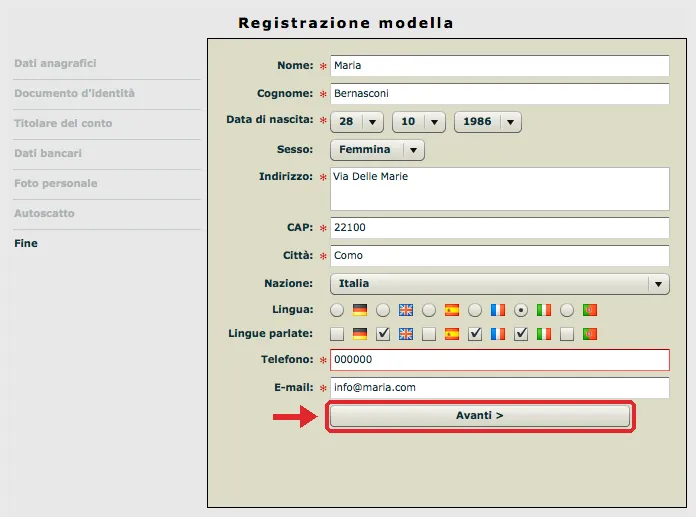Go to the Foto personale step
This screenshot has height=517, width=696.
(55, 183)
